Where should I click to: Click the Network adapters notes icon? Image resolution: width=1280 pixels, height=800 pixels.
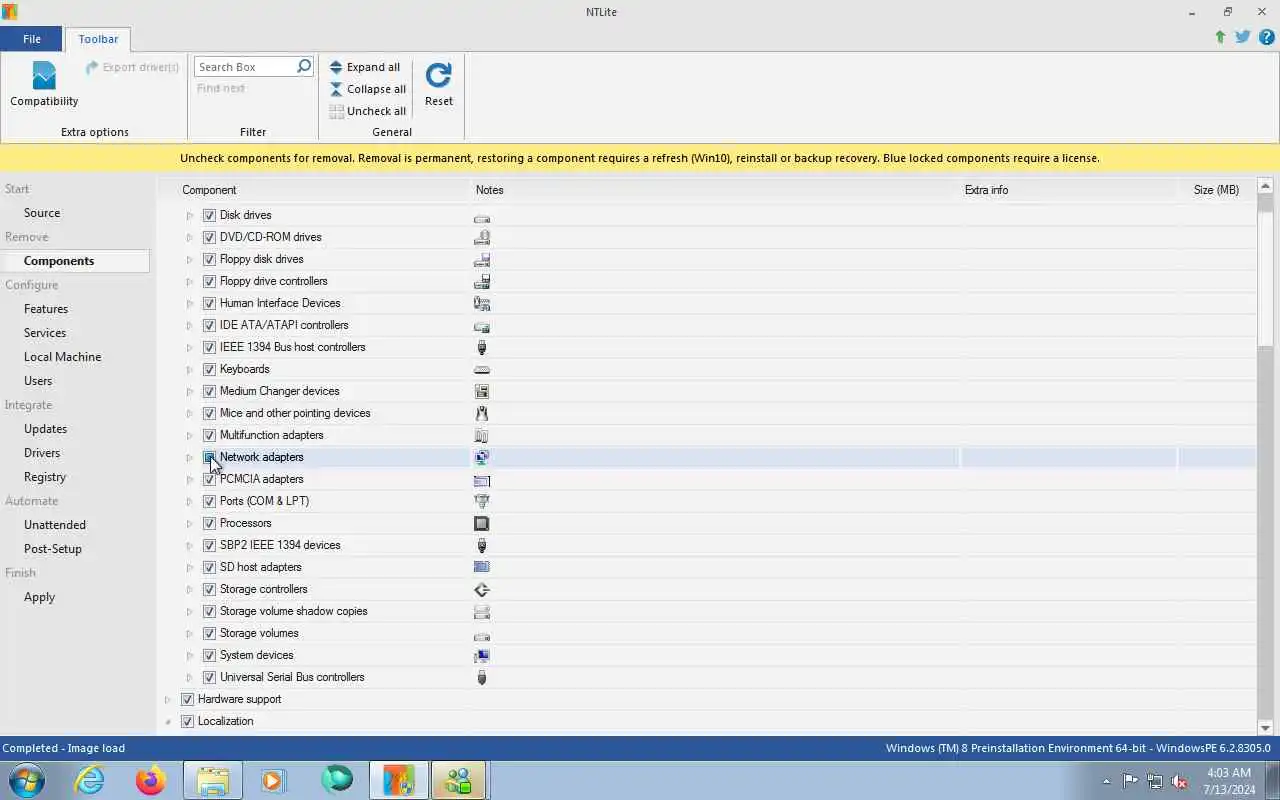pos(482,458)
